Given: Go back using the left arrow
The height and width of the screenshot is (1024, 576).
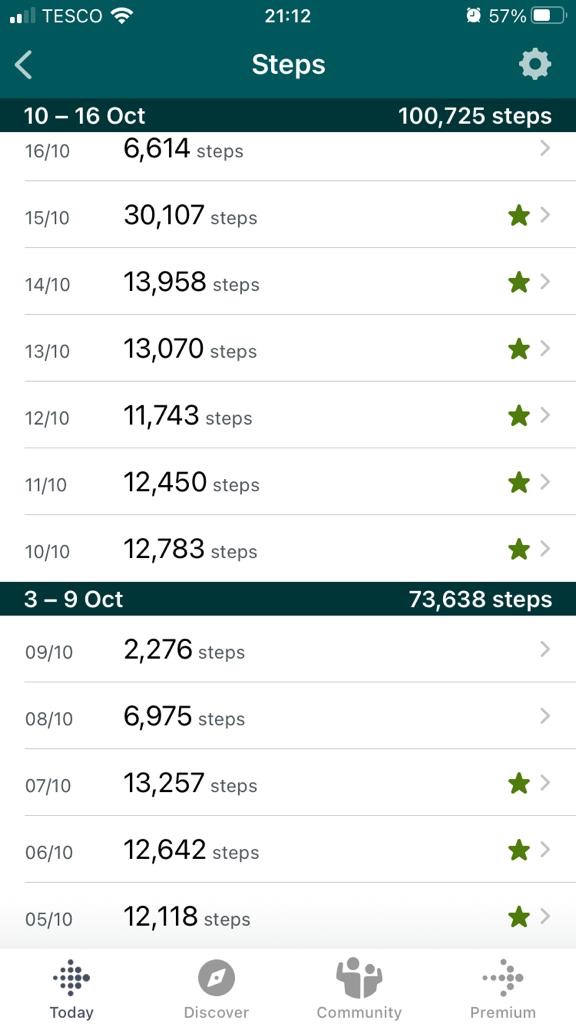Looking at the screenshot, I should (x=24, y=65).
